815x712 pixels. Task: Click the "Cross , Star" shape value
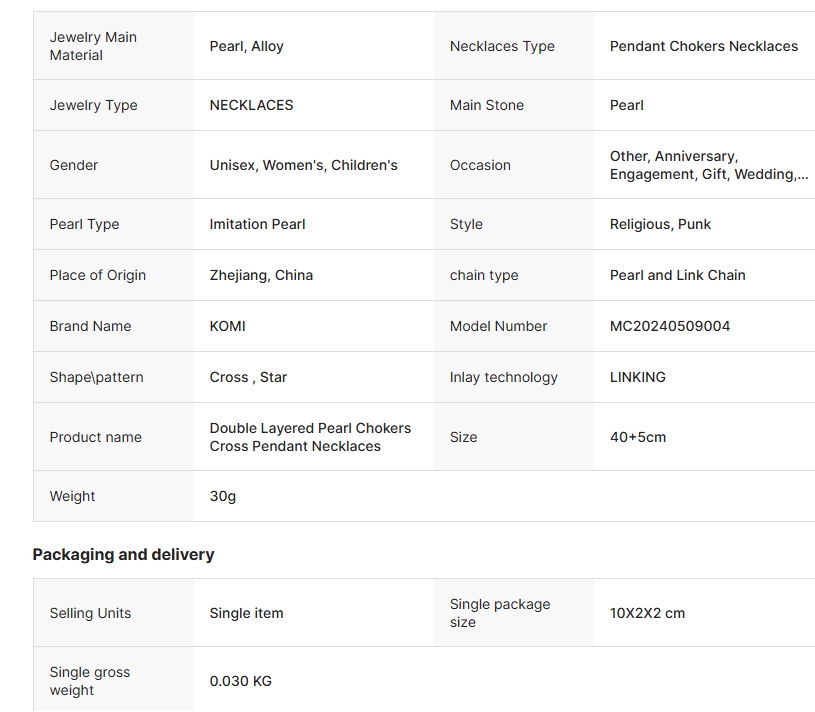tap(248, 377)
